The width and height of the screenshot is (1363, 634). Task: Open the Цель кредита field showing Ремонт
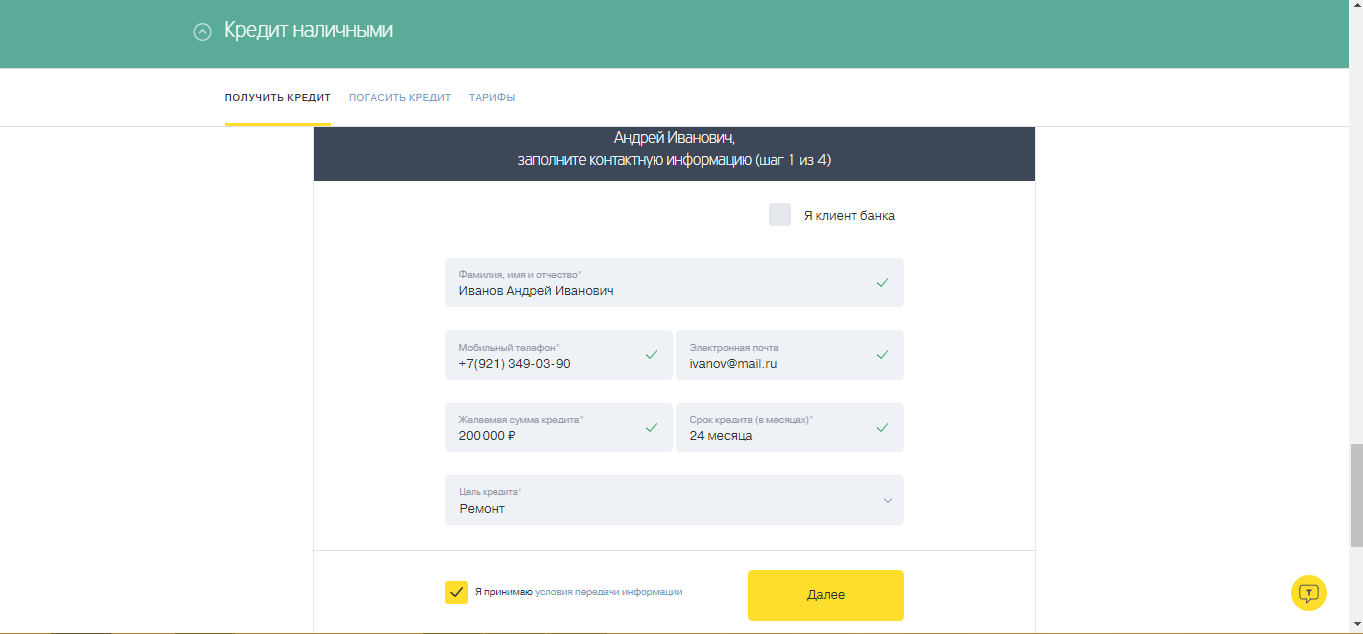[660, 500]
